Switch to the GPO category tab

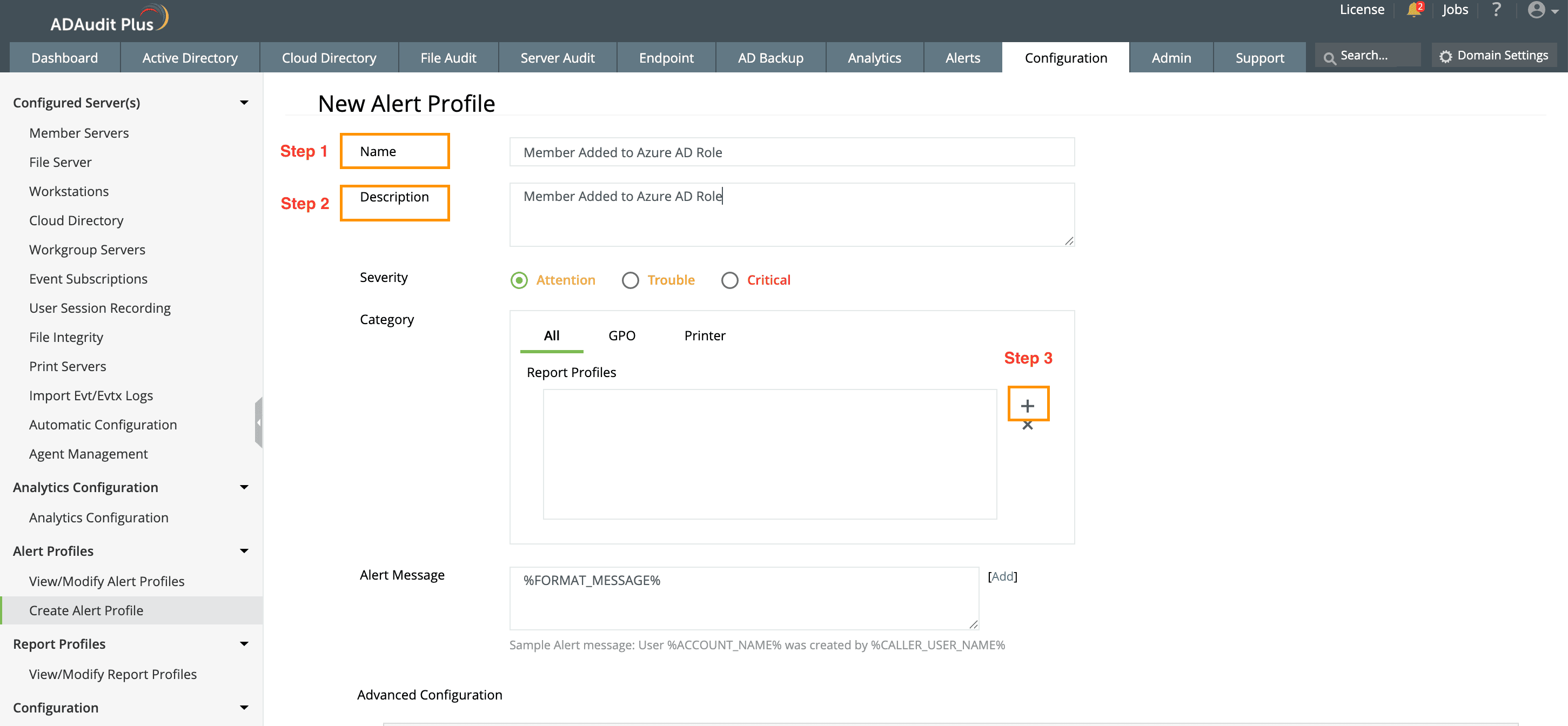(621, 335)
